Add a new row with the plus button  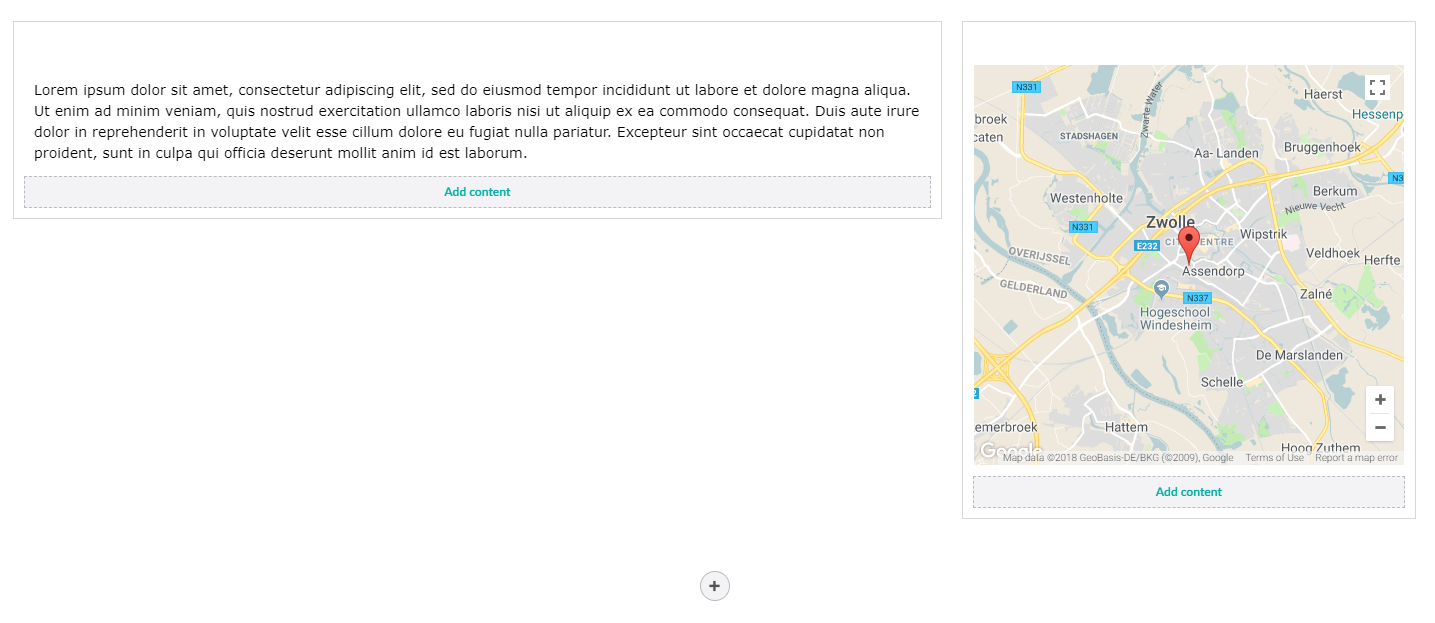click(x=714, y=586)
